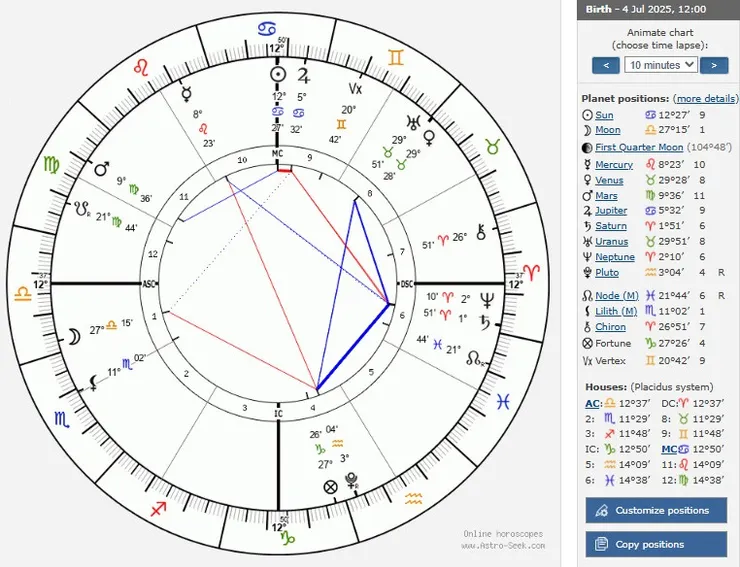Click the Copy positions button
Image resolution: width=740 pixels, height=567 pixels.
(x=656, y=544)
